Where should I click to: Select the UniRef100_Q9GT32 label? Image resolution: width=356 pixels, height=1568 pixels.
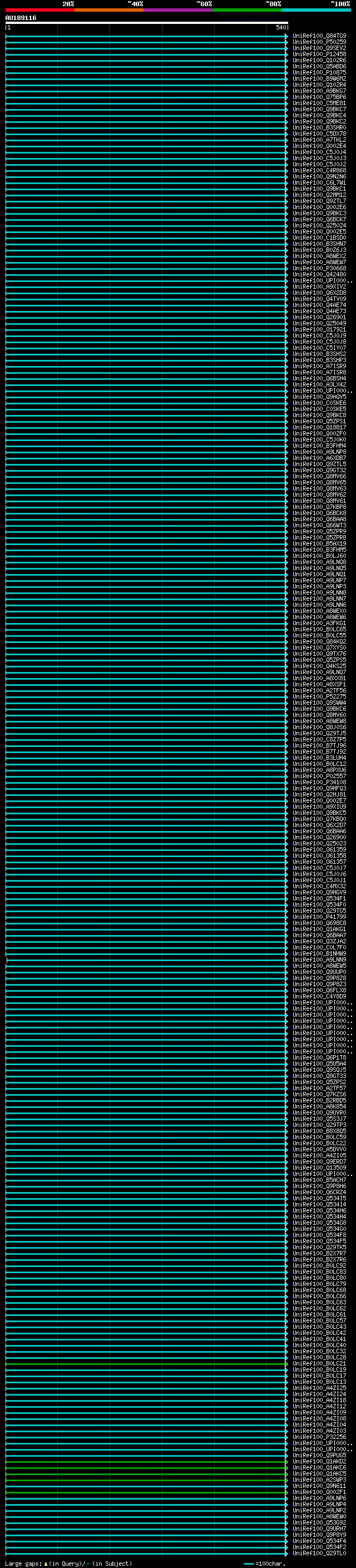coord(319,470)
